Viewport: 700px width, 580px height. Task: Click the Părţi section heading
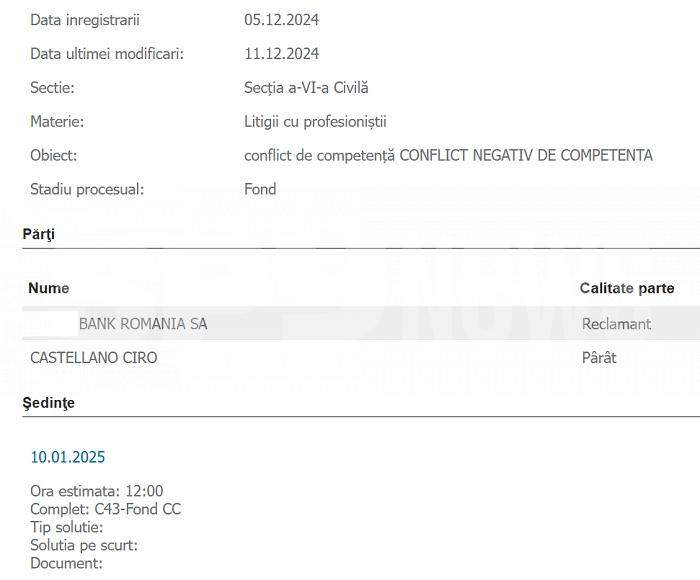[38, 234]
